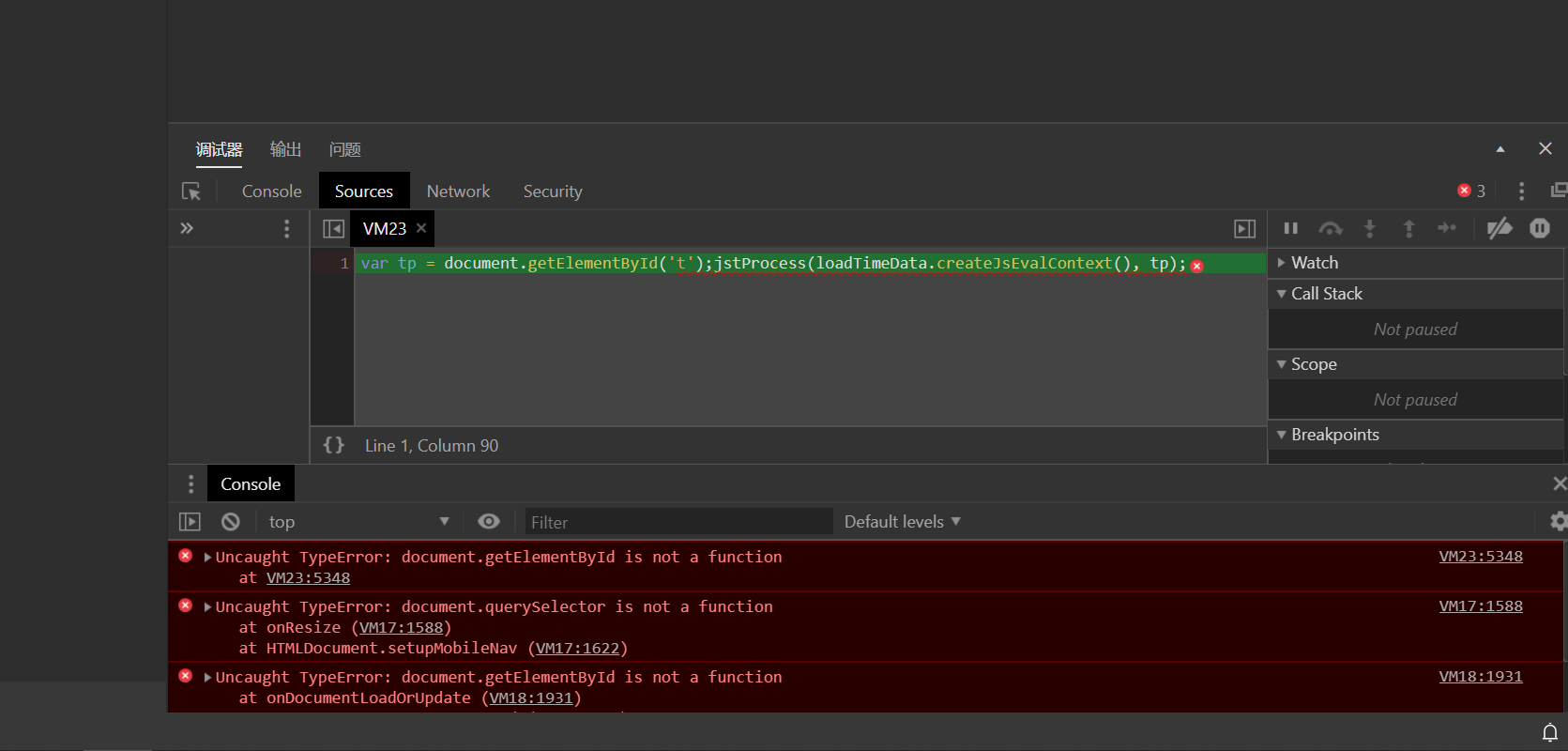The width and height of the screenshot is (1568, 751).
Task: Close the console drawer
Action: pos(1560,483)
